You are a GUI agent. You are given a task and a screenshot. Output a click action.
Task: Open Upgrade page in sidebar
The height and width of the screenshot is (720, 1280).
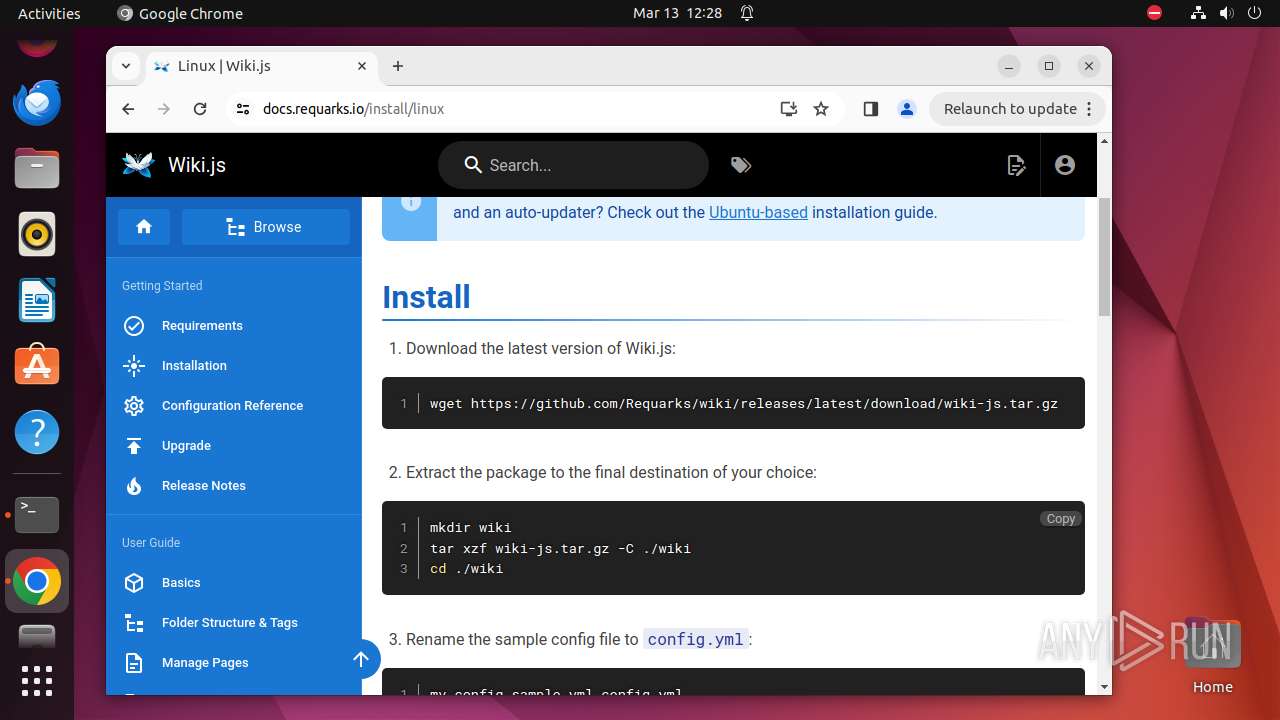[186, 446]
